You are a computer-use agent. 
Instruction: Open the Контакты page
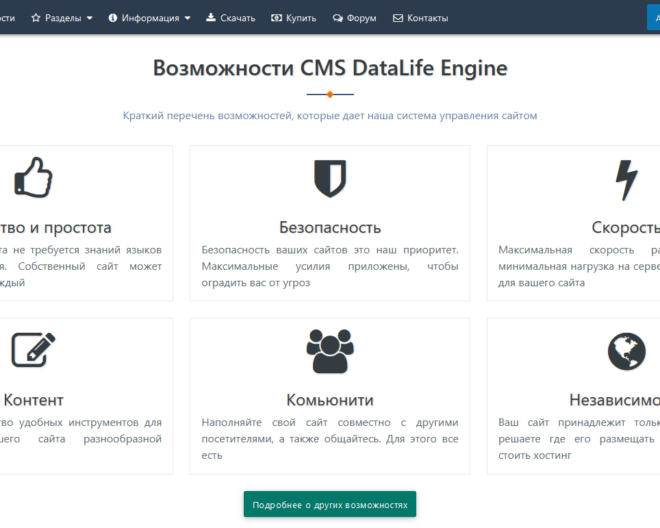[x=420, y=18]
